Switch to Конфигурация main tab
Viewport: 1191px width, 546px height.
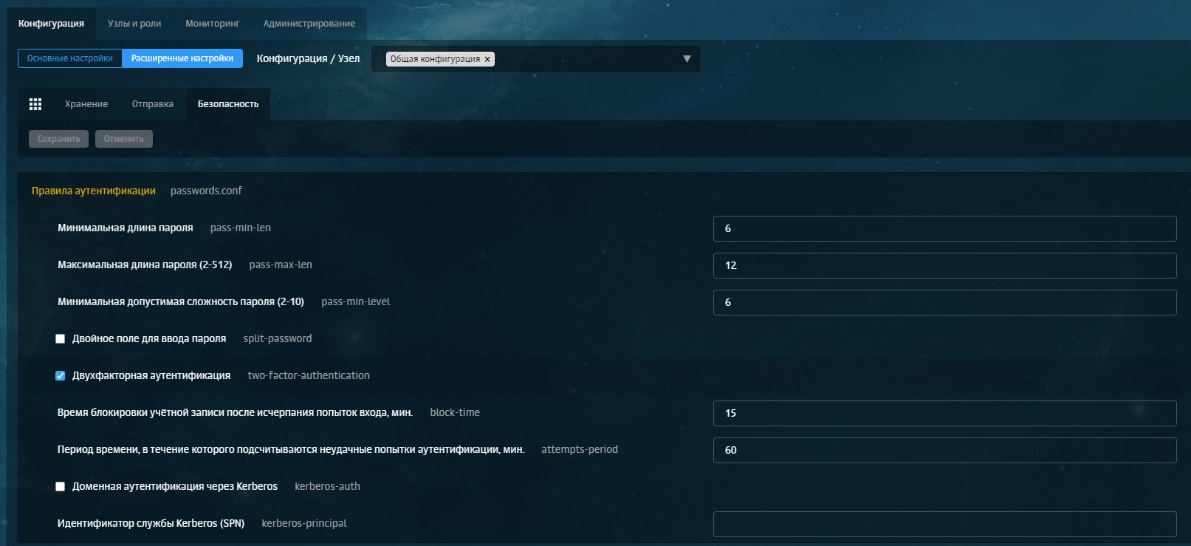pyautogui.click(x=51, y=24)
